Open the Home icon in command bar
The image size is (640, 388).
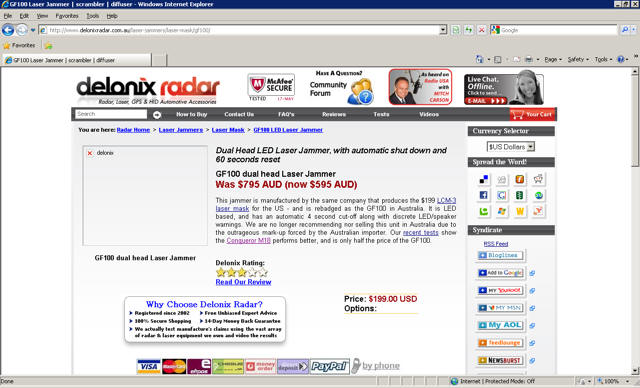click(480, 60)
